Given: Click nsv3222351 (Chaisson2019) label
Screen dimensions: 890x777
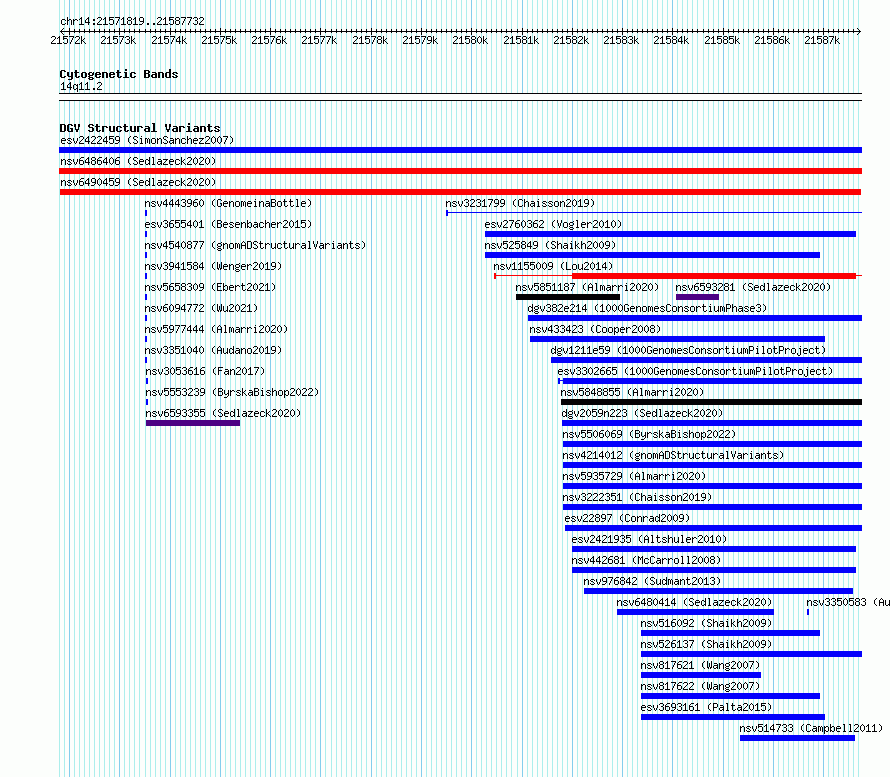Looking at the screenshot, I should click(x=637, y=497).
